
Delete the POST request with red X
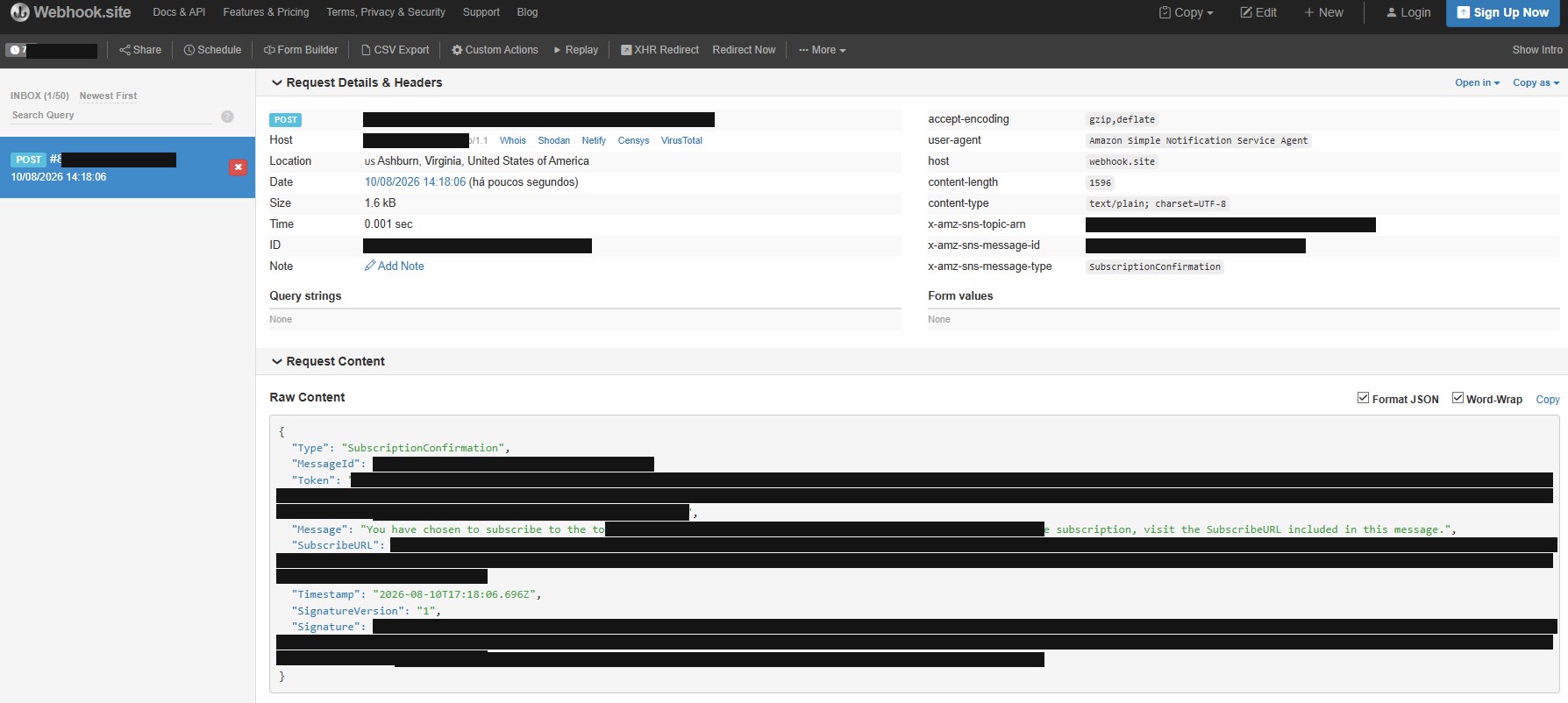[x=238, y=167]
